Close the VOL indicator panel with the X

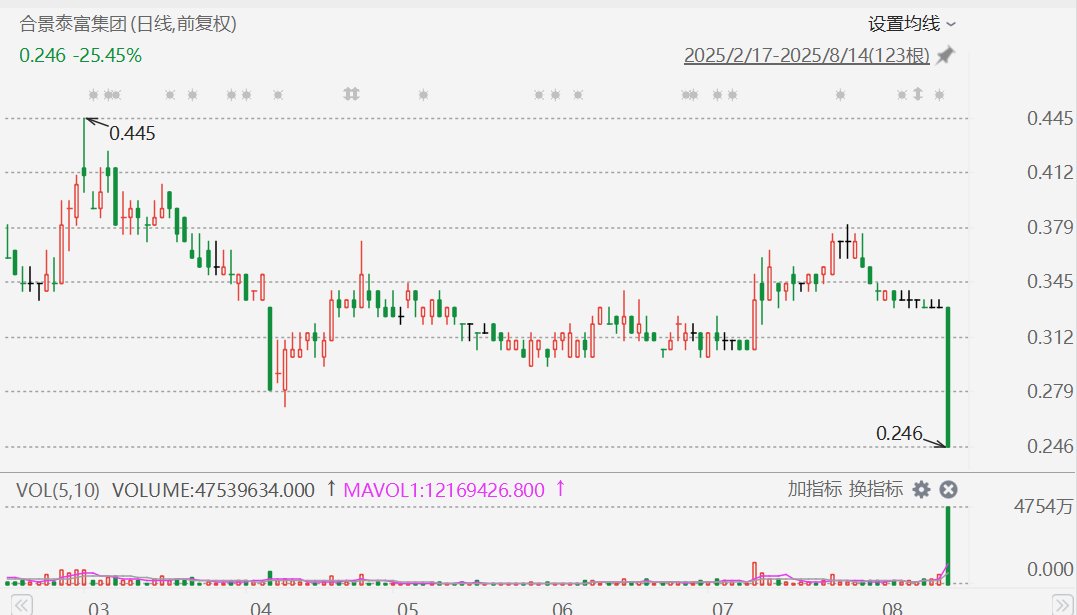click(949, 489)
